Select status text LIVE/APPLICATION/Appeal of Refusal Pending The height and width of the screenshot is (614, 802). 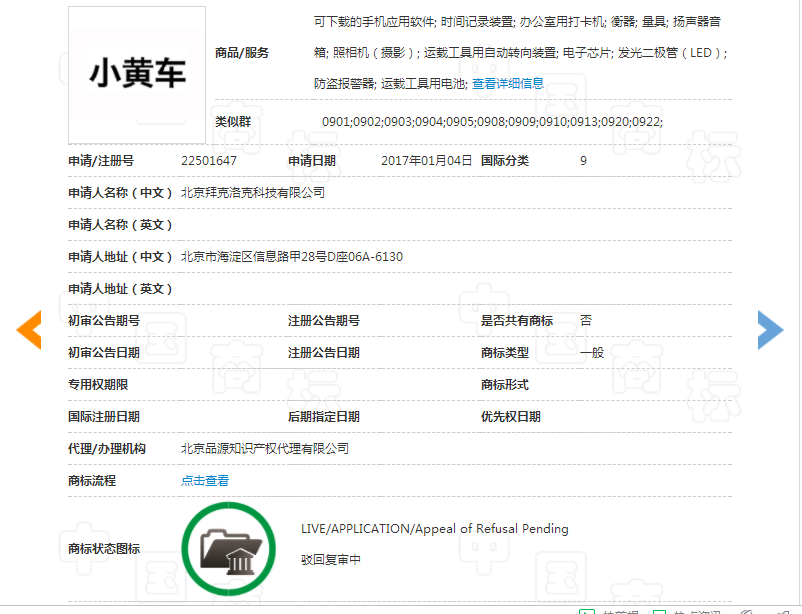click(435, 529)
